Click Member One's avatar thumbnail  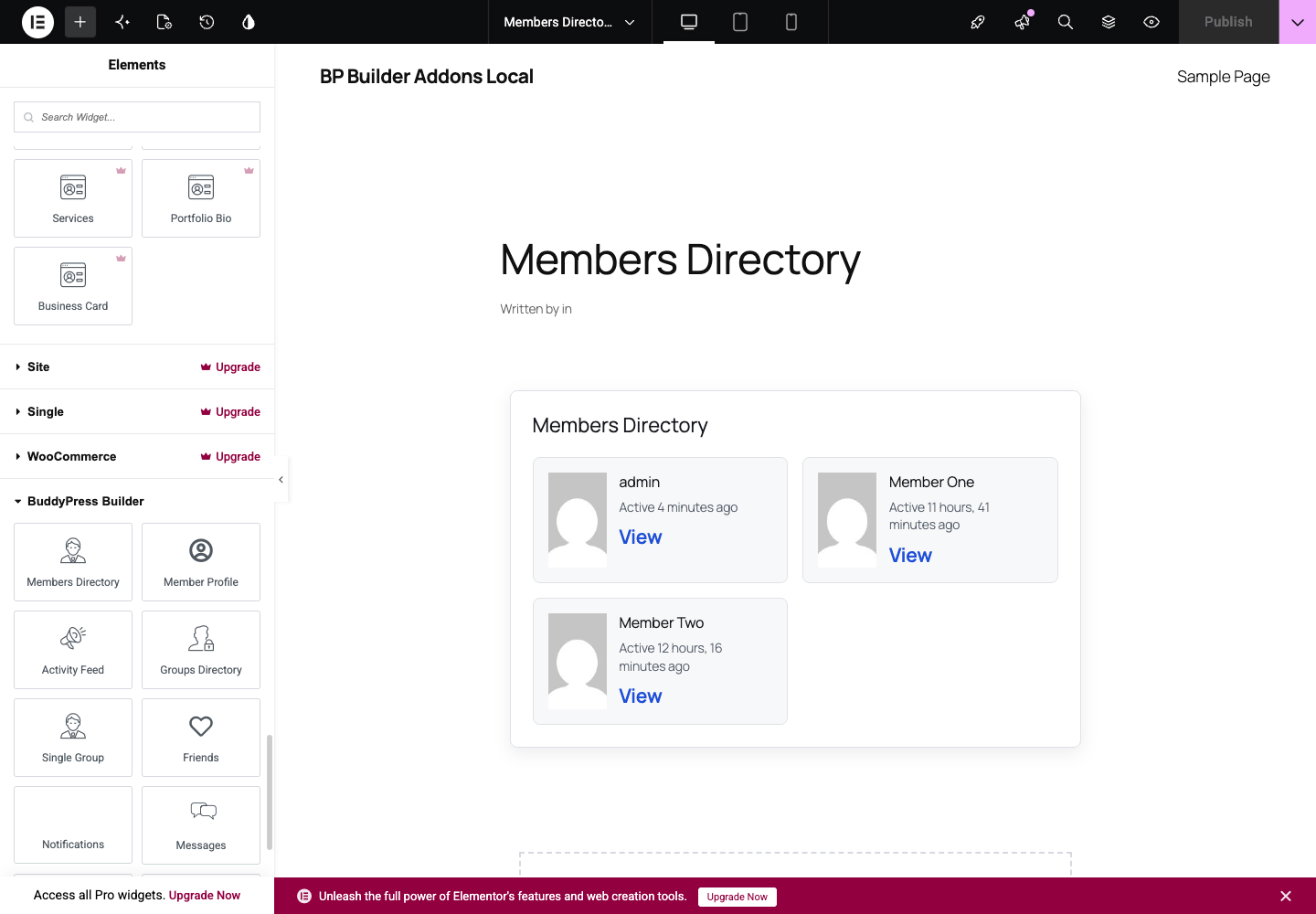pos(847,520)
